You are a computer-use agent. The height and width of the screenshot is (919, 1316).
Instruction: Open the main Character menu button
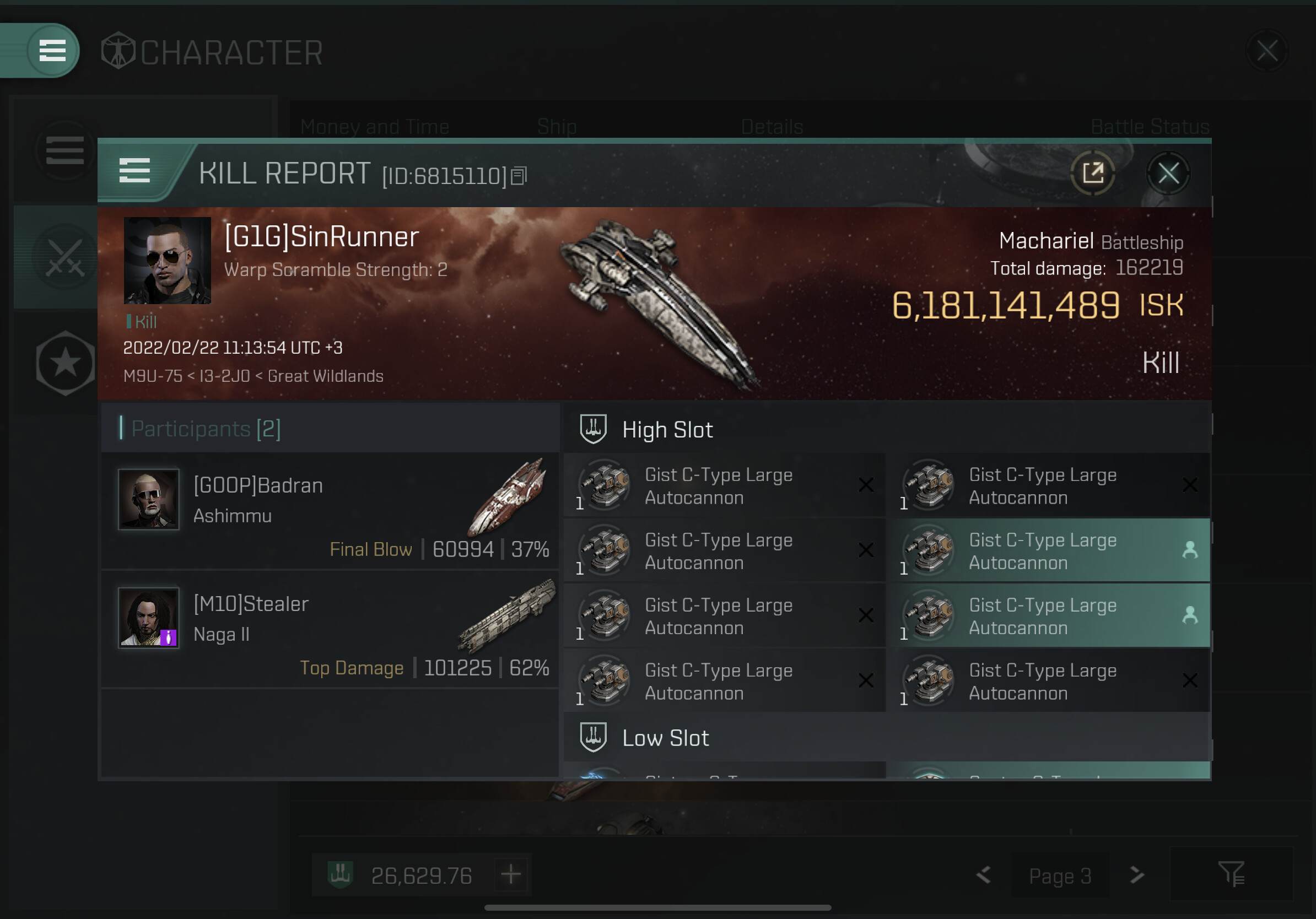pyautogui.click(x=52, y=51)
